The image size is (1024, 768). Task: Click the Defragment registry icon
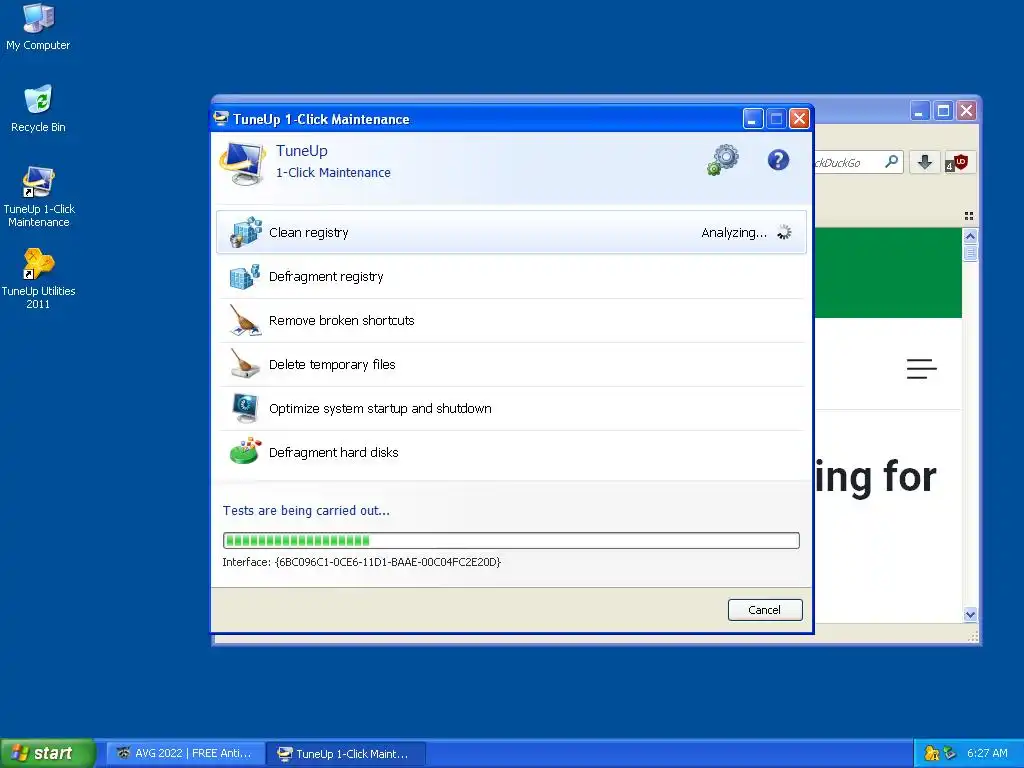pyautogui.click(x=245, y=277)
